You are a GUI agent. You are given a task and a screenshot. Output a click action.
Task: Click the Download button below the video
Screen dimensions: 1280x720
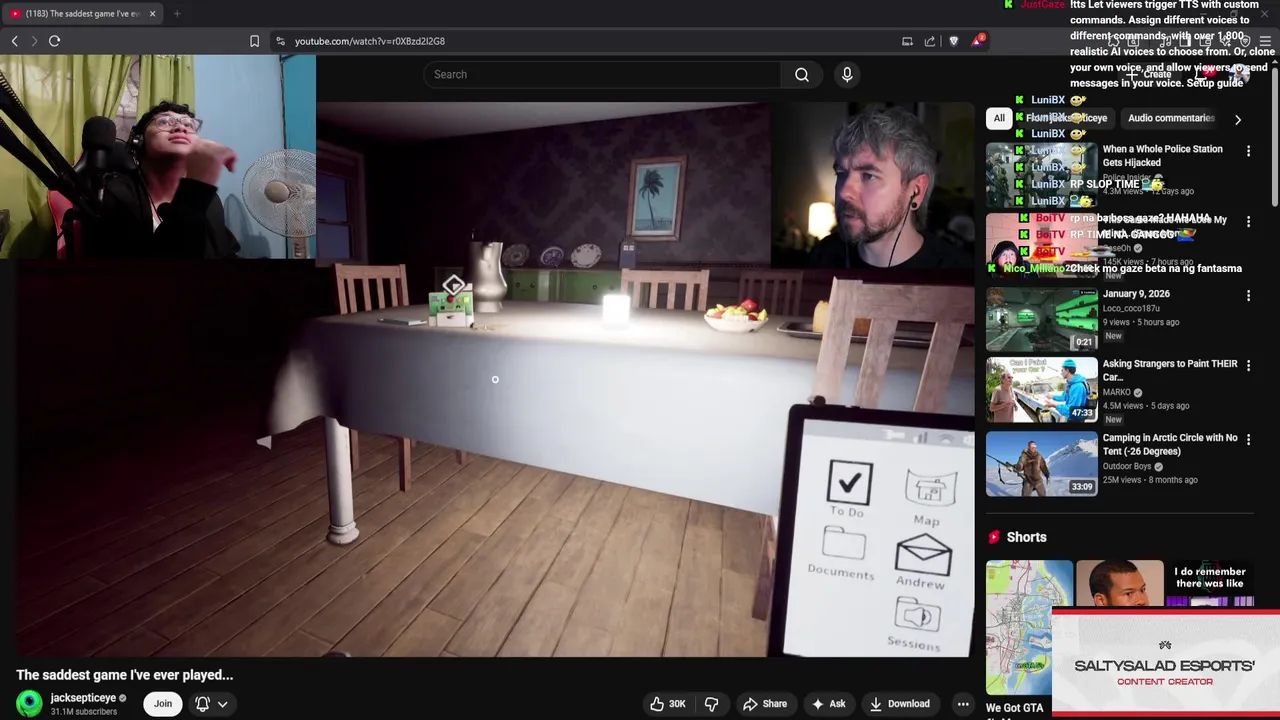point(899,704)
